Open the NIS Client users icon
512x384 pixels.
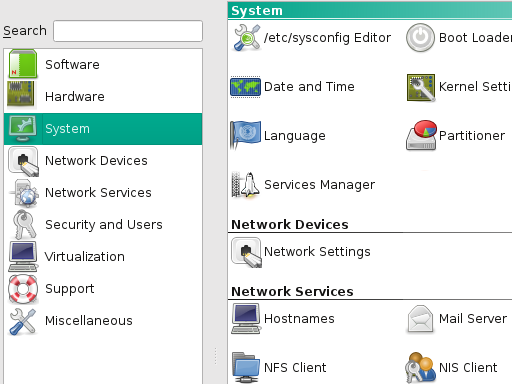(420, 367)
